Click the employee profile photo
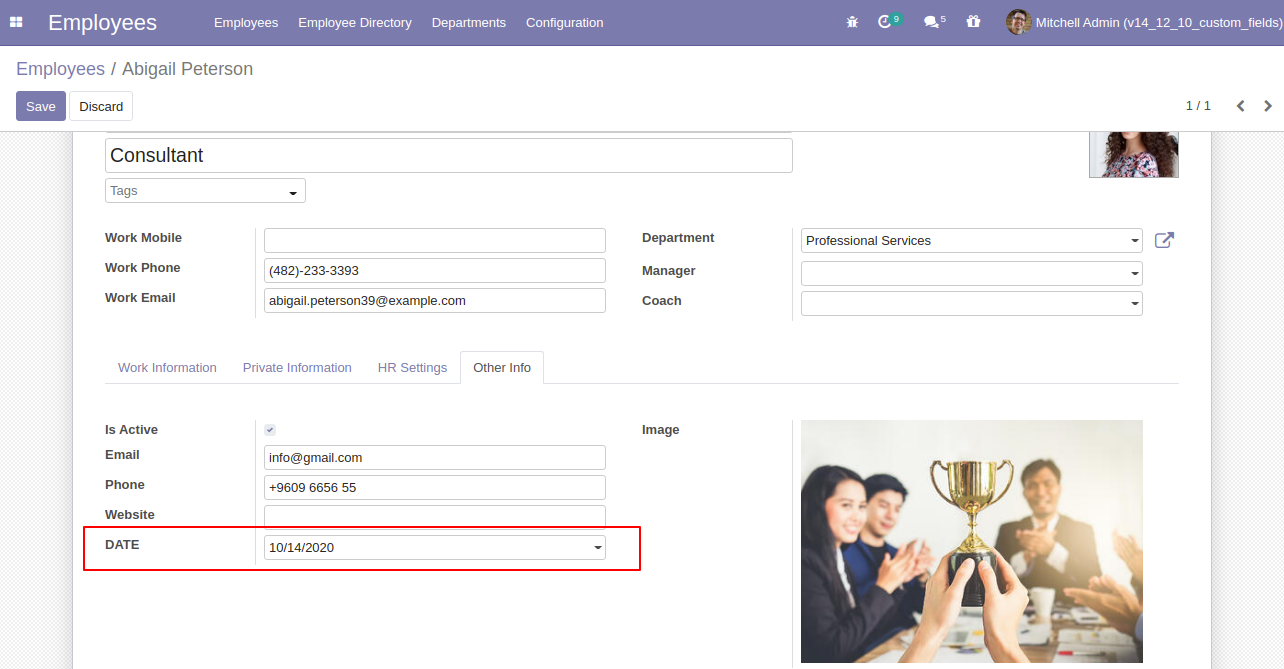Screen dimensions: 1284x669 tap(1134, 155)
